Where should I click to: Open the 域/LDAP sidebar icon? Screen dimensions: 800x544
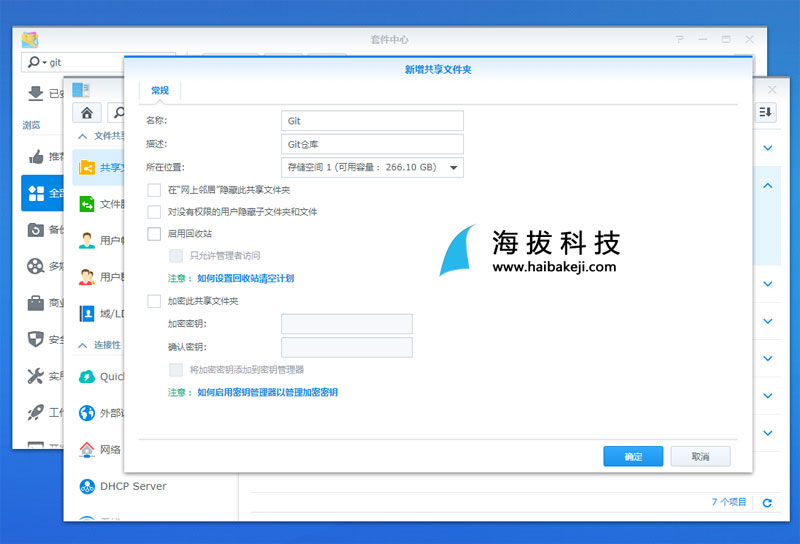[x=87, y=313]
